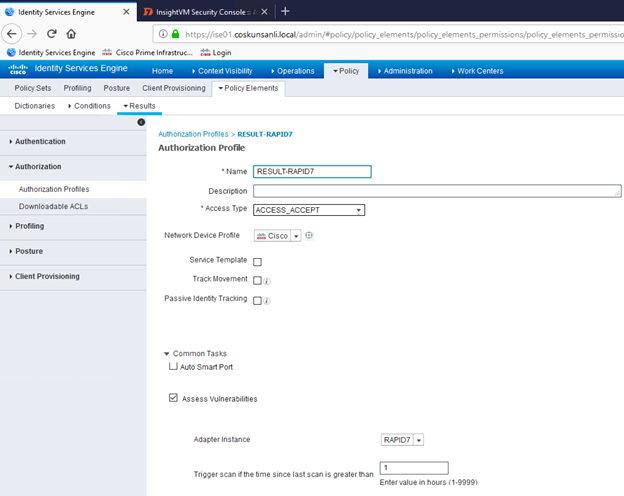The height and width of the screenshot is (496, 624).
Task: Open the Identity Services Engine bookmark
Action: (51, 53)
